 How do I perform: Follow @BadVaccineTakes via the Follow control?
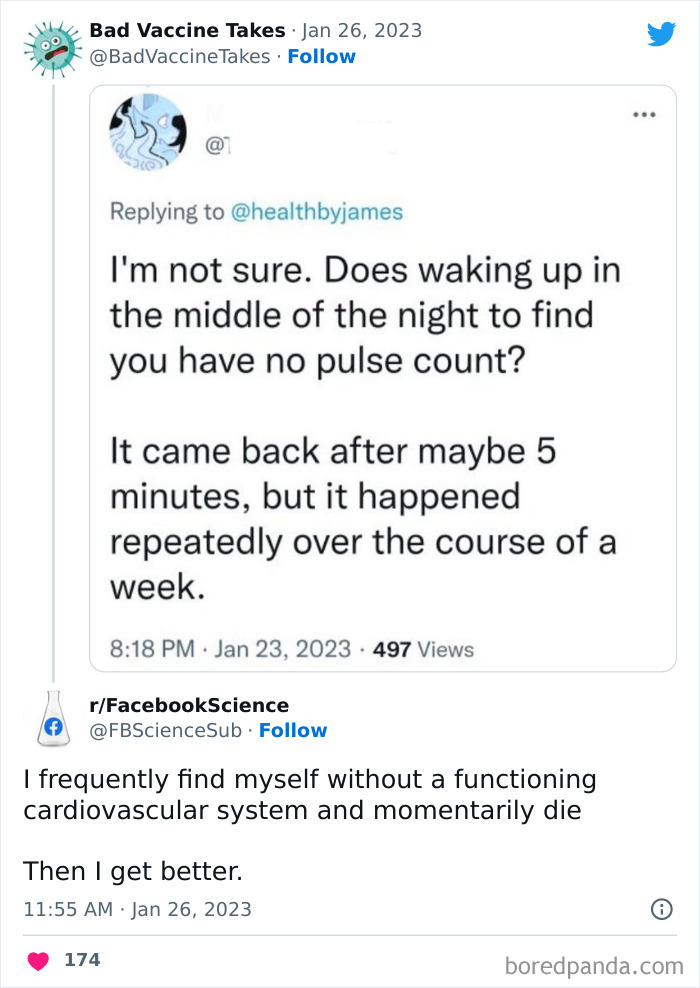click(x=321, y=57)
